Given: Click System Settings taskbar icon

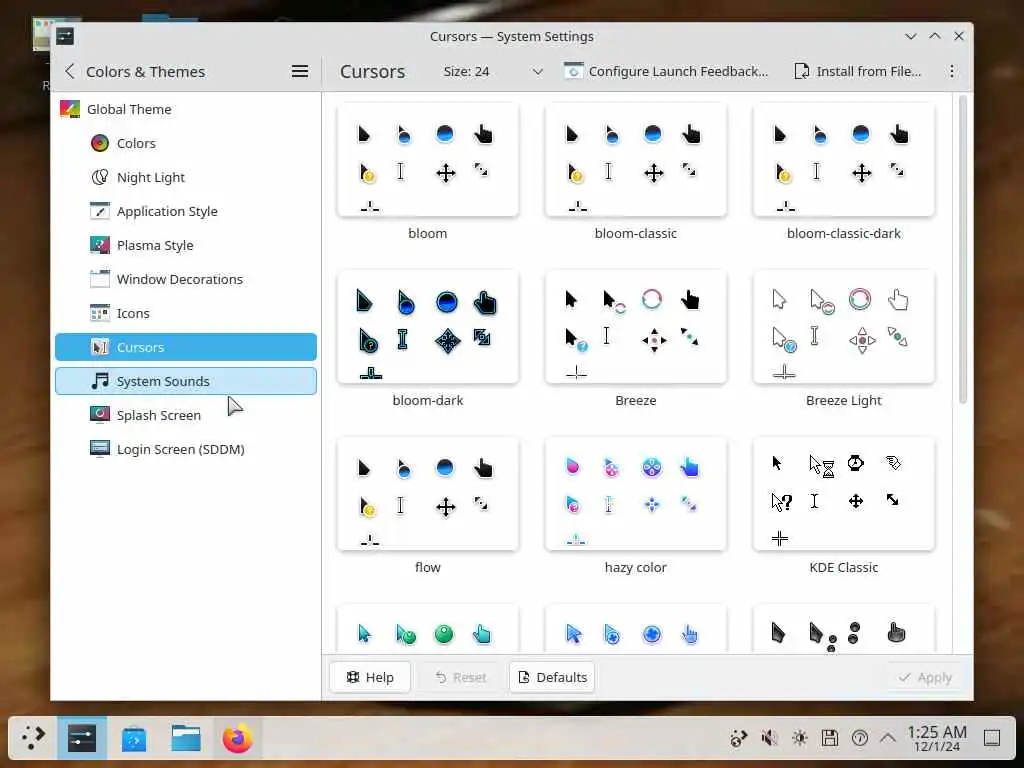Looking at the screenshot, I should pos(82,738).
